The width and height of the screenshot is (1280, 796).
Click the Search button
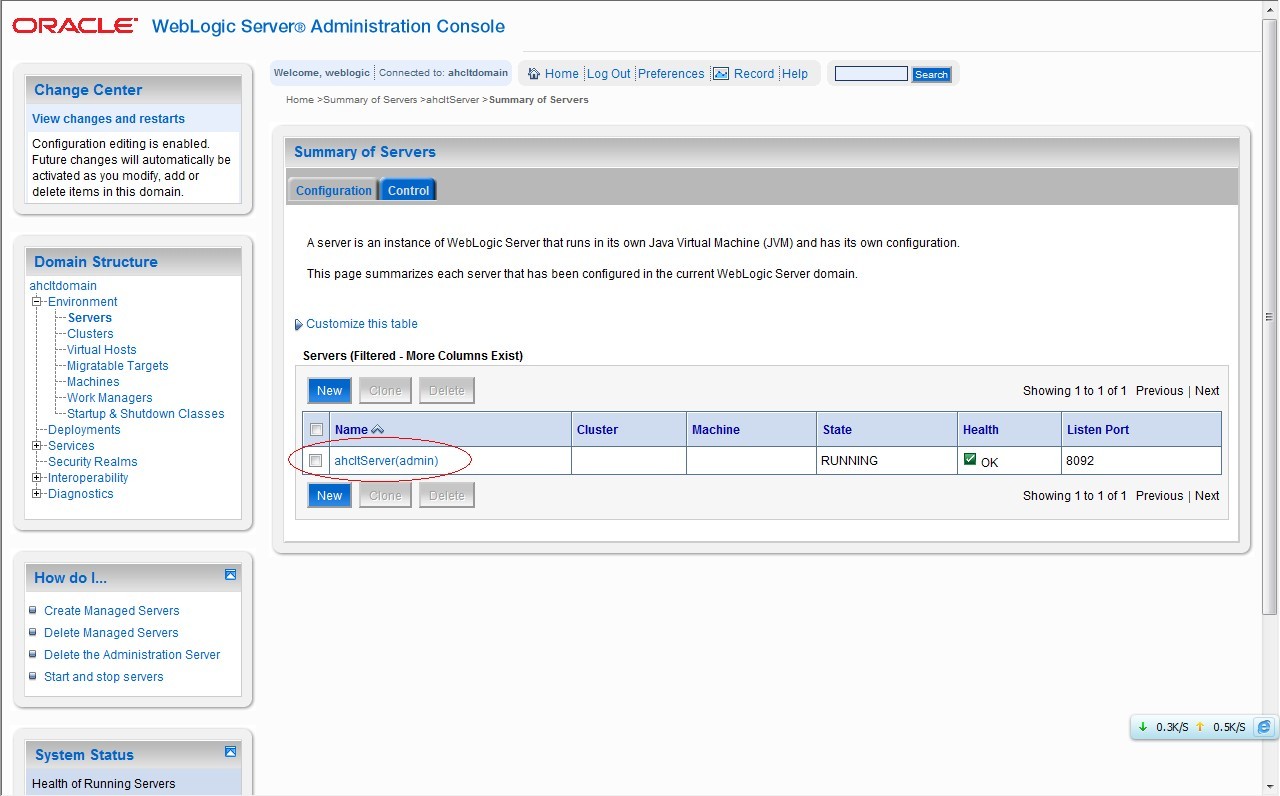point(931,74)
